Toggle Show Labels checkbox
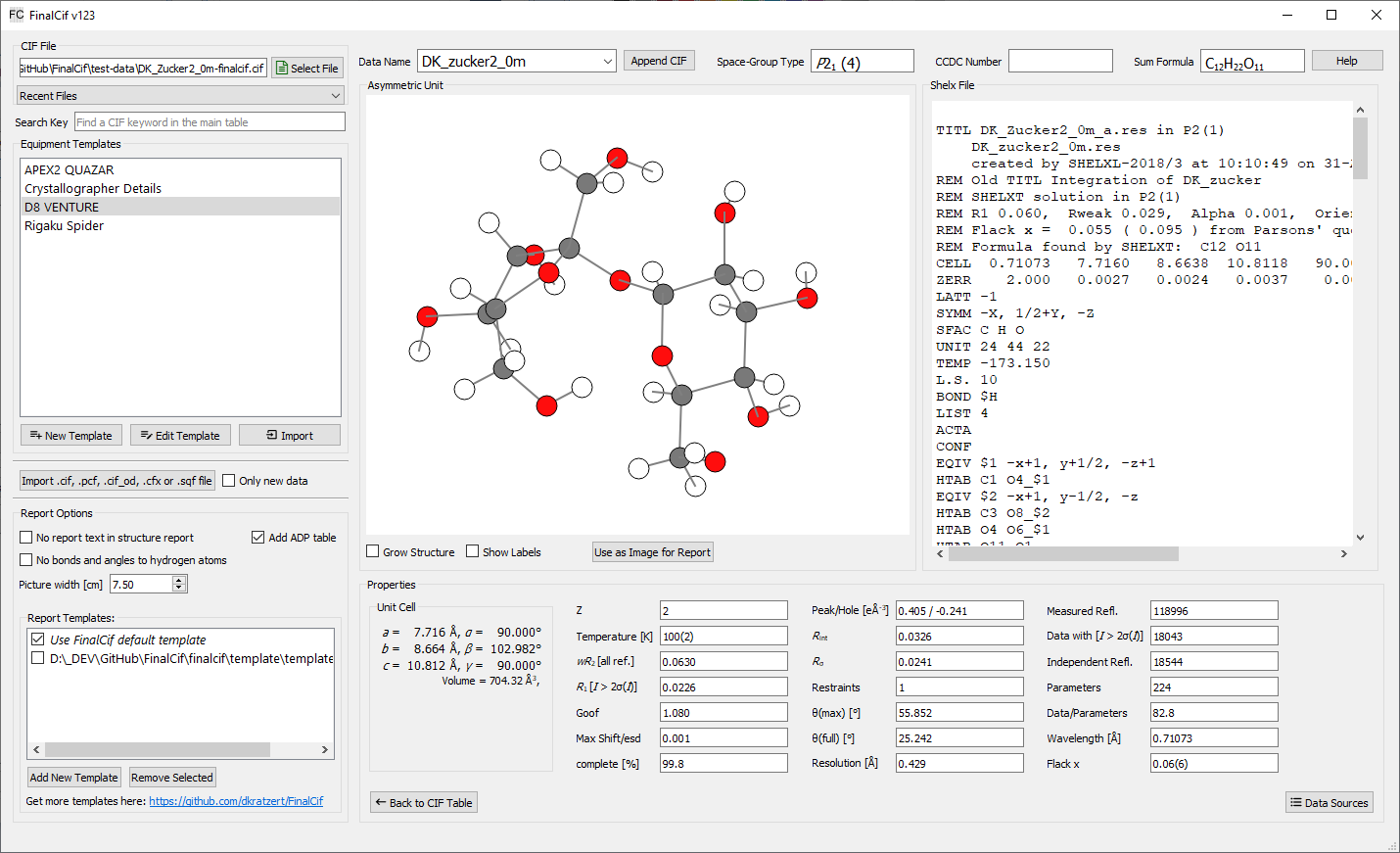The width and height of the screenshot is (1400, 853). point(473,552)
